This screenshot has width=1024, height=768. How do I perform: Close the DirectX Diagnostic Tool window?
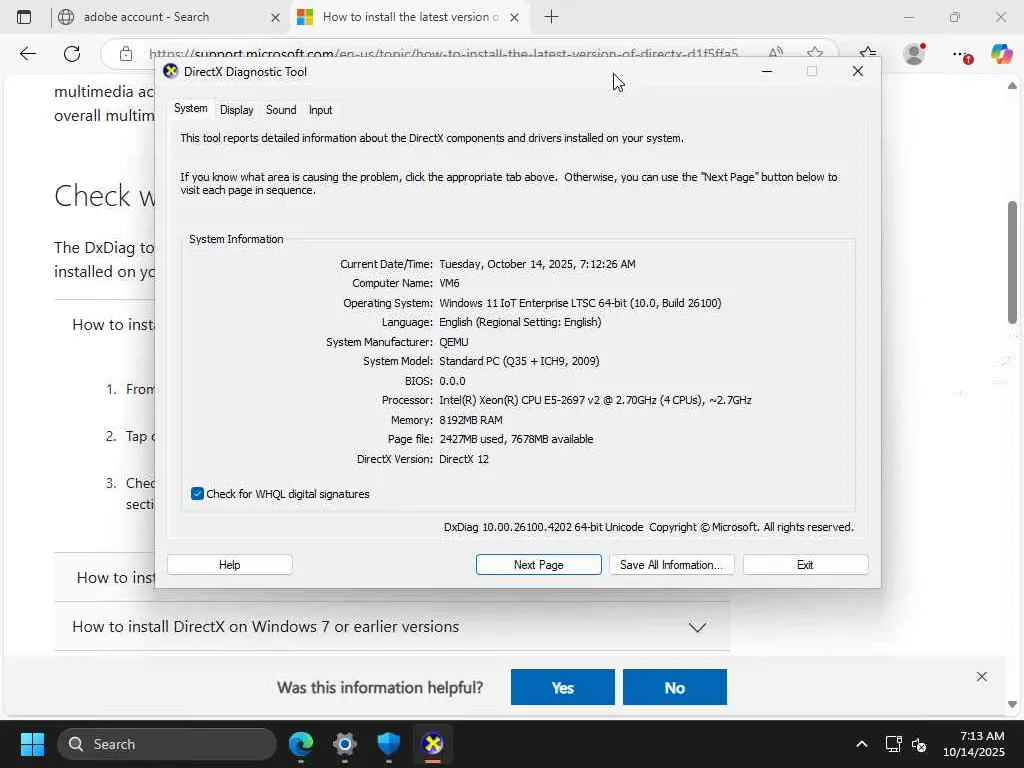(857, 71)
